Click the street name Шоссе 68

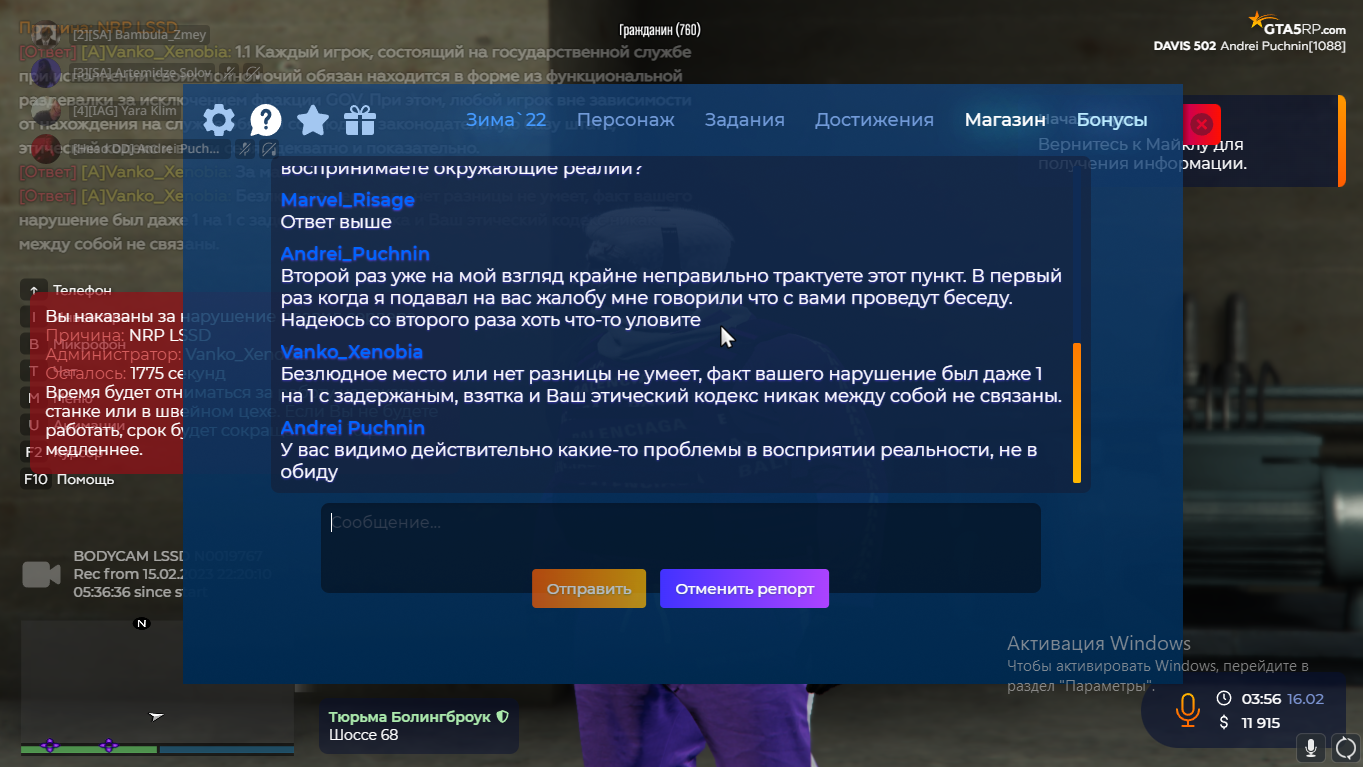click(363, 736)
